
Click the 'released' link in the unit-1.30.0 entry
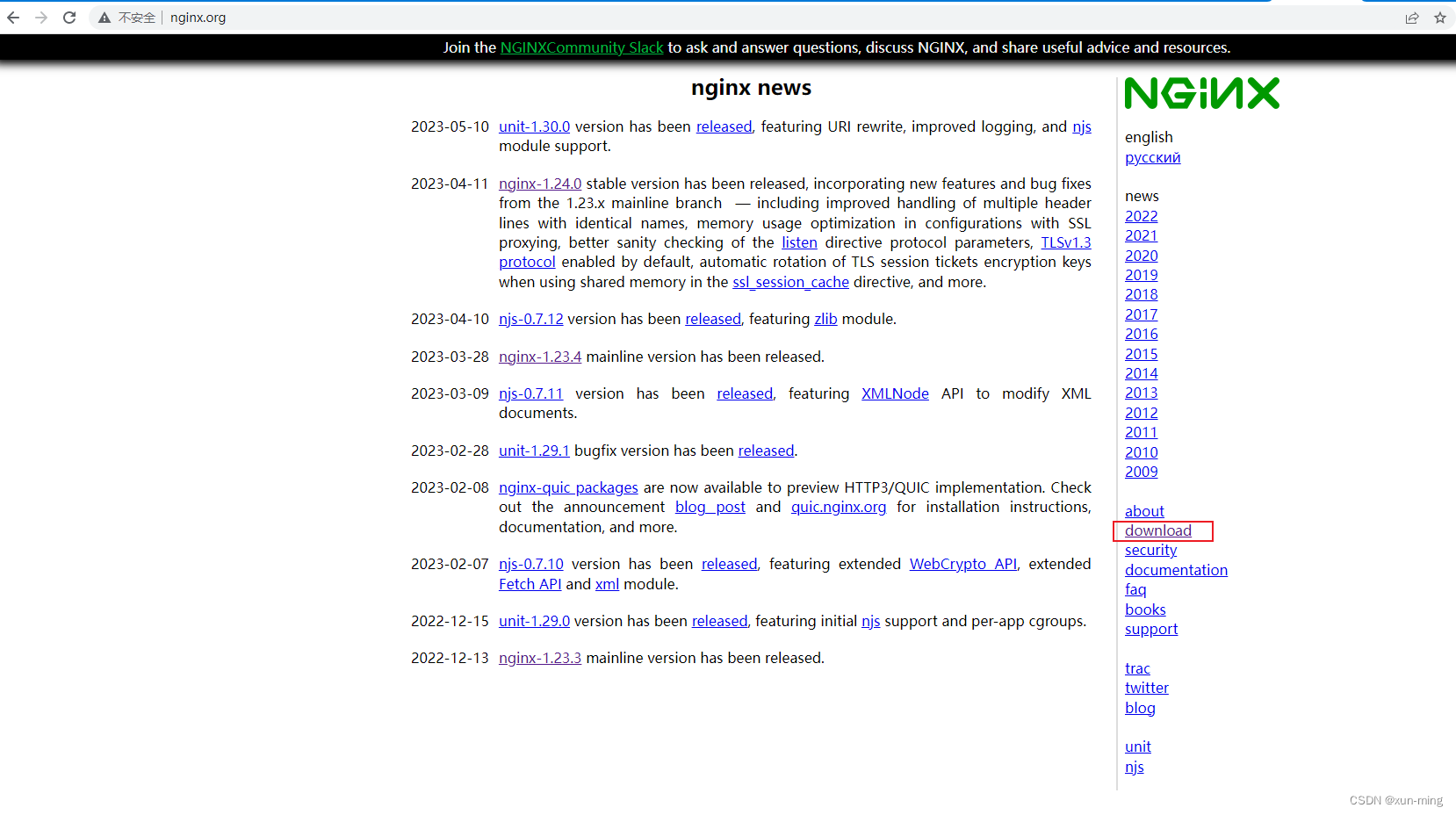point(724,126)
